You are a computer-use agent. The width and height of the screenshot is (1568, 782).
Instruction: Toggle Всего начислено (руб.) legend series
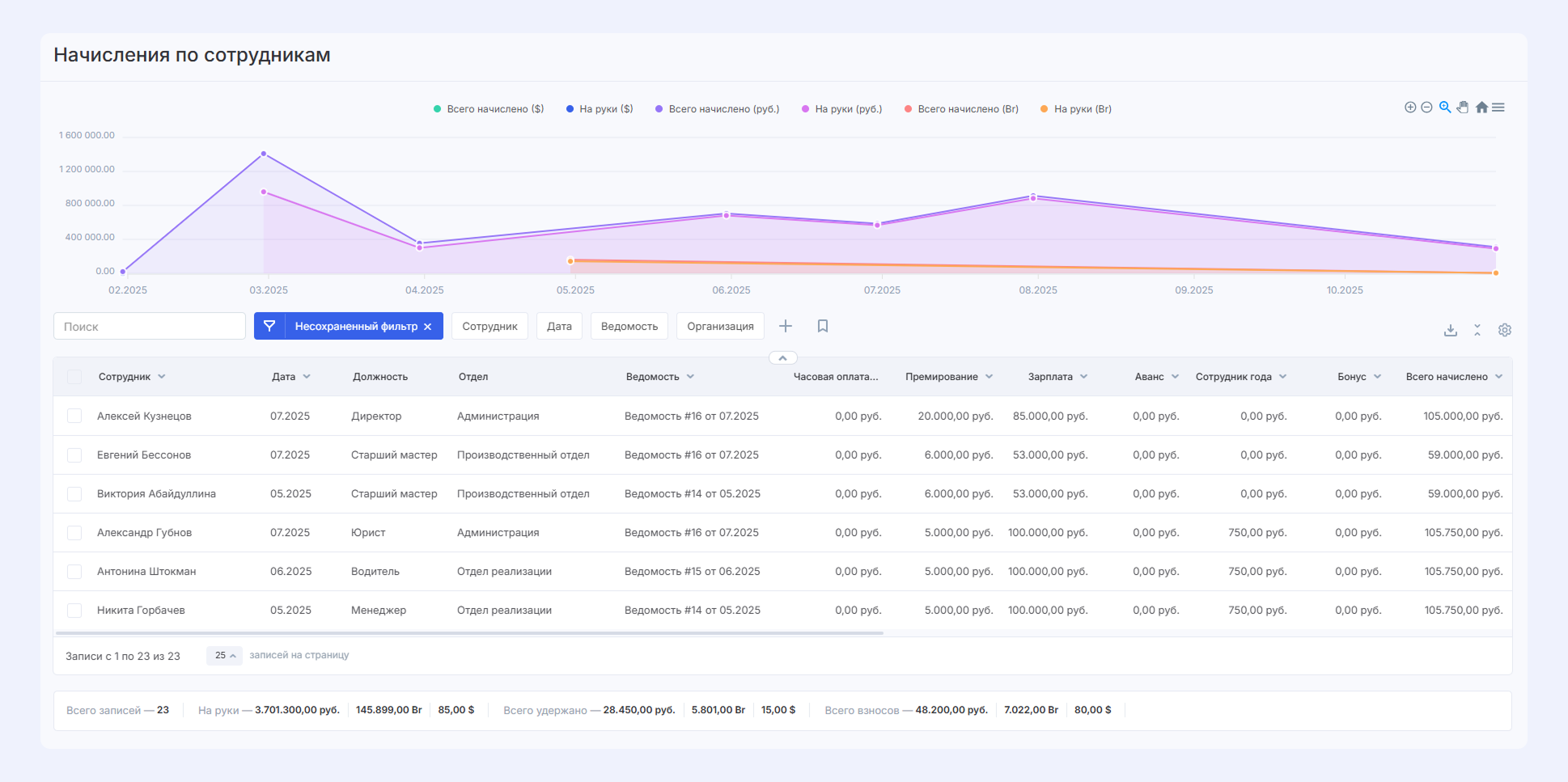(717, 109)
